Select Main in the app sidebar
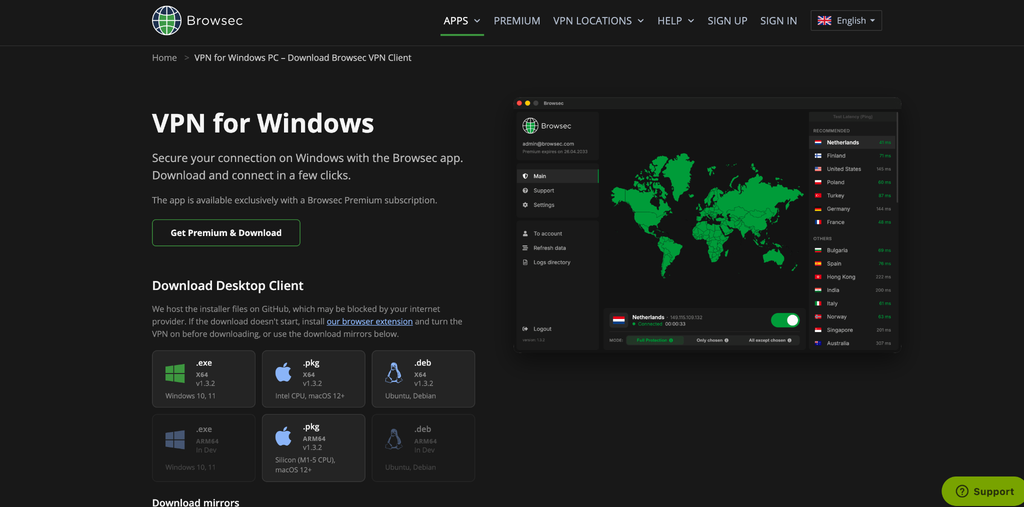The height and width of the screenshot is (507, 1024). click(557, 176)
